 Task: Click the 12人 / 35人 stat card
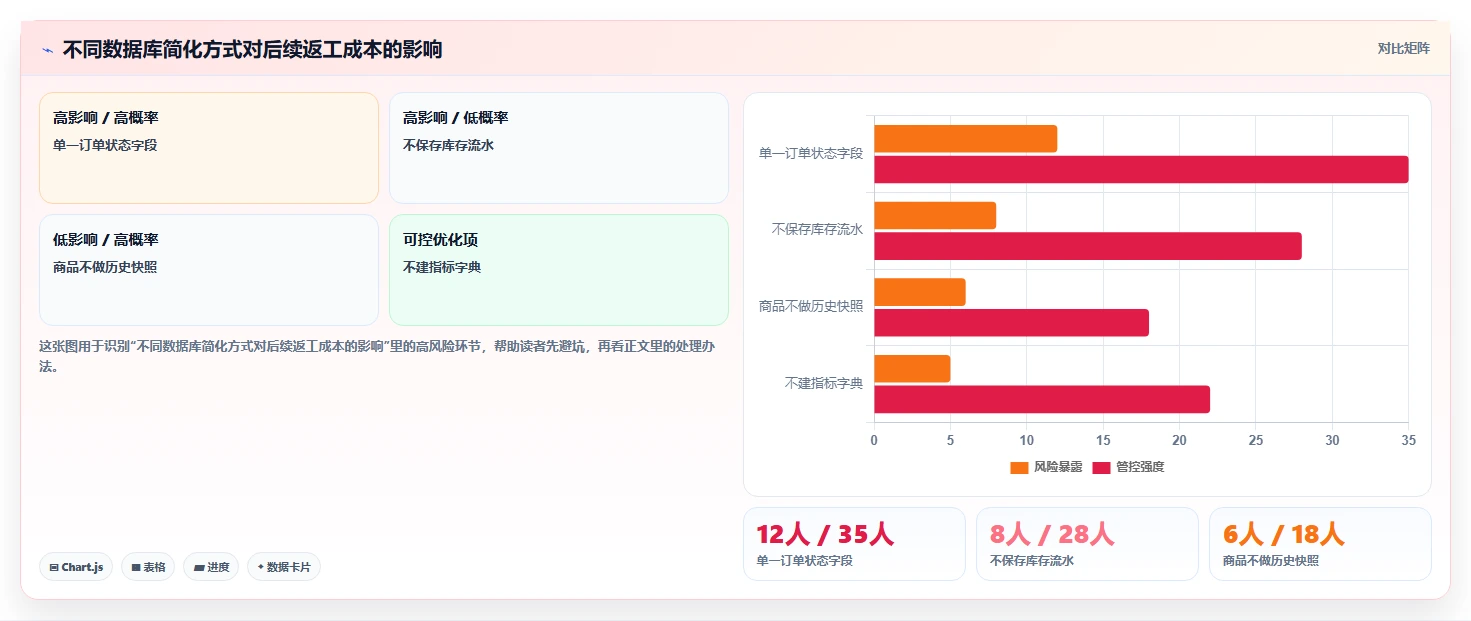pyautogui.click(x=854, y=544)
